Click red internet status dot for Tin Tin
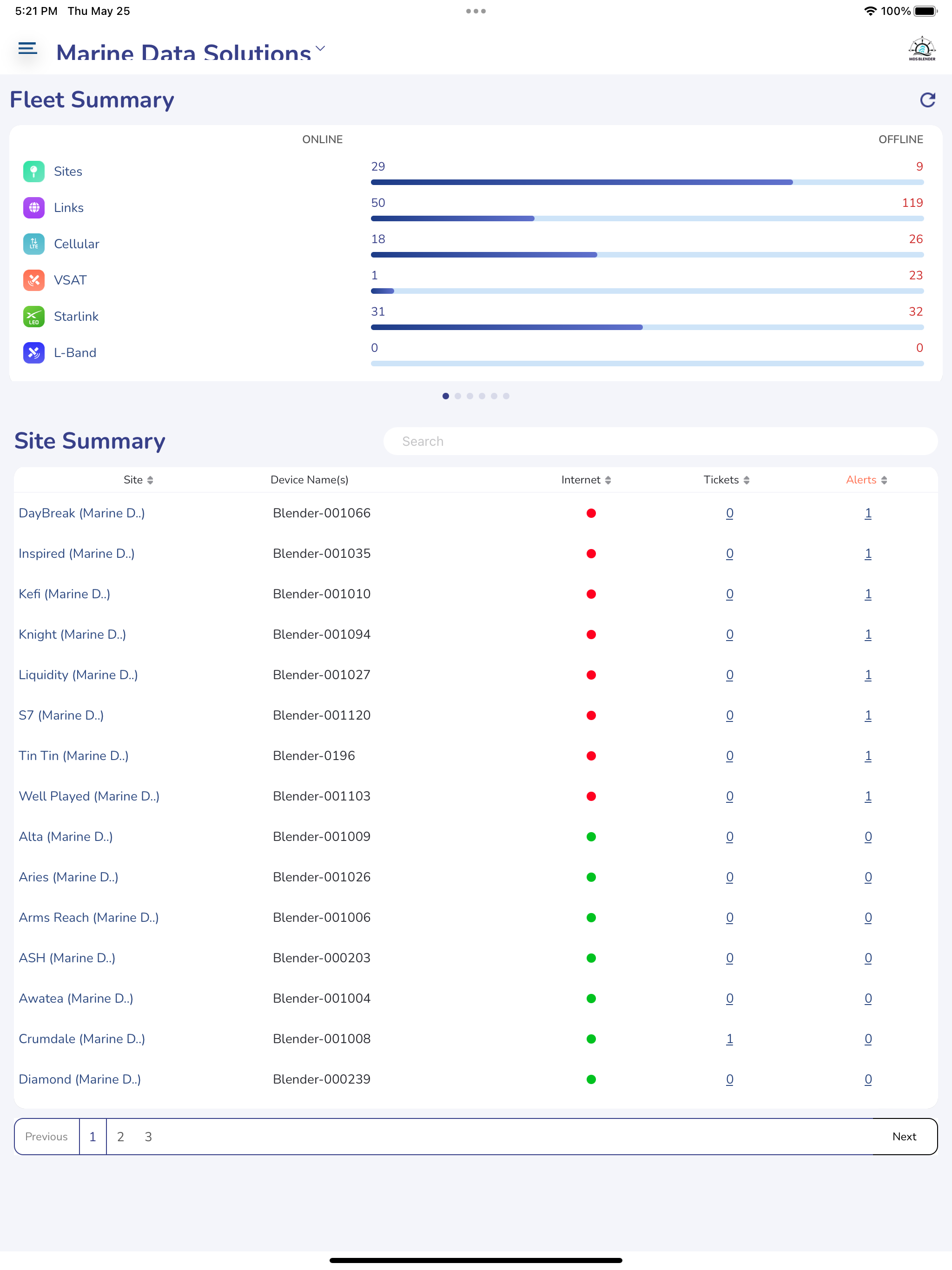 (x=591, y=755)
